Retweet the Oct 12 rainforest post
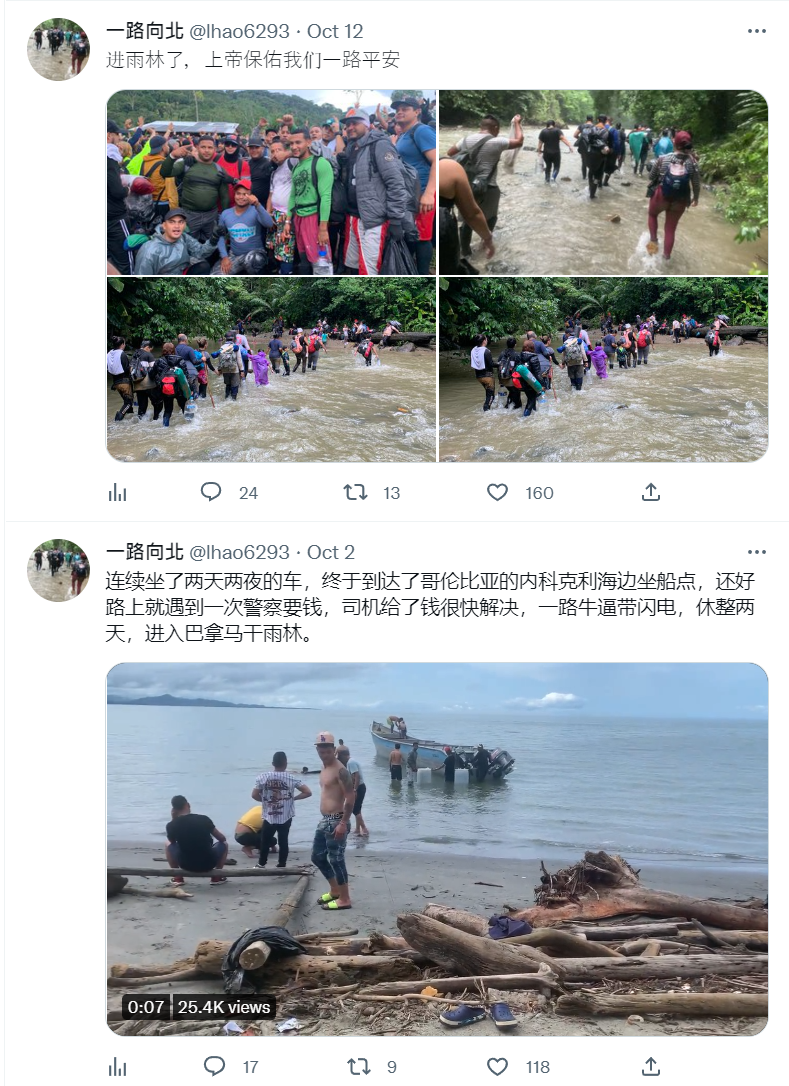The image size is (789, 1086). (355, 492)
